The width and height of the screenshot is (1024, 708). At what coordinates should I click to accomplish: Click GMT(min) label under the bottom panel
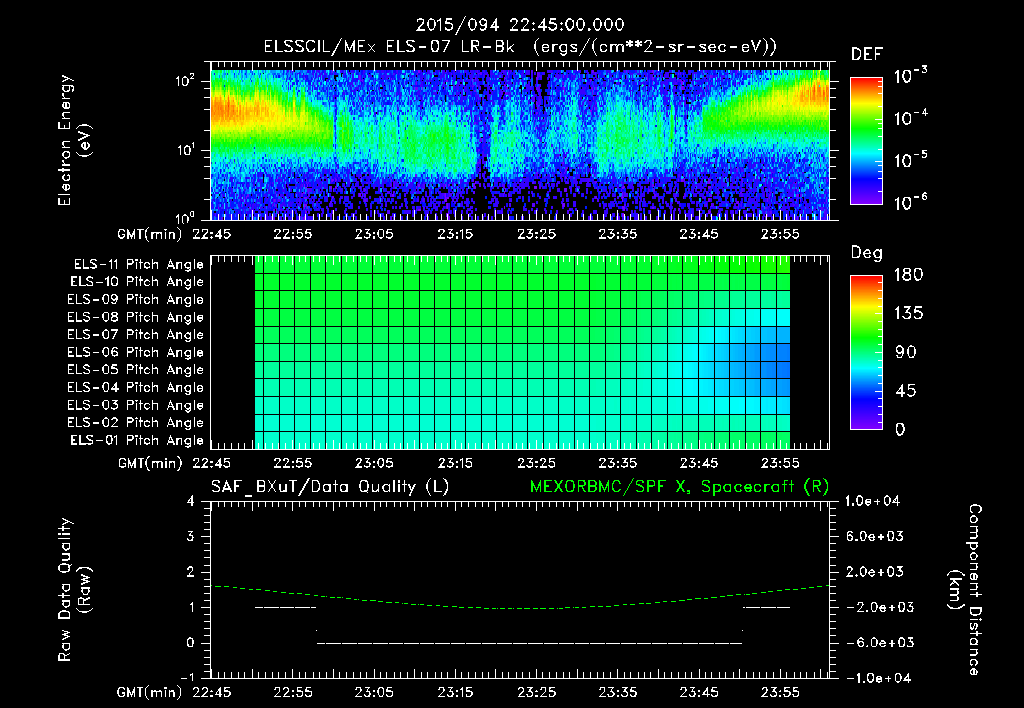pos(150,692)
